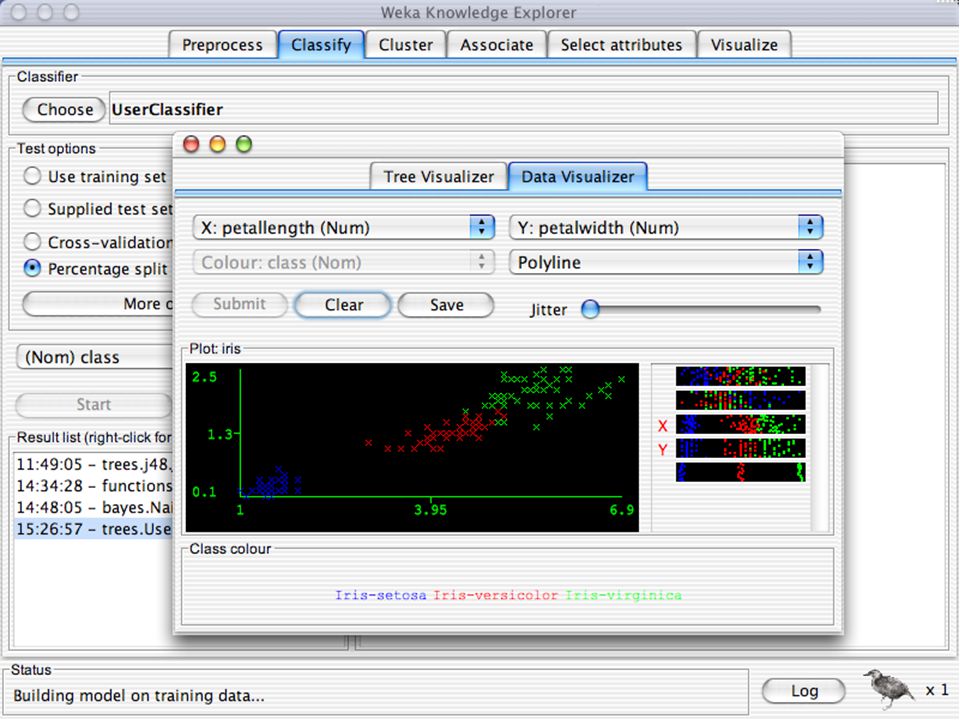This screenshot has height=720, width=960.
Task: Select the 15:26:57 trees.User result entry
Action: click(x=94, y=529)
